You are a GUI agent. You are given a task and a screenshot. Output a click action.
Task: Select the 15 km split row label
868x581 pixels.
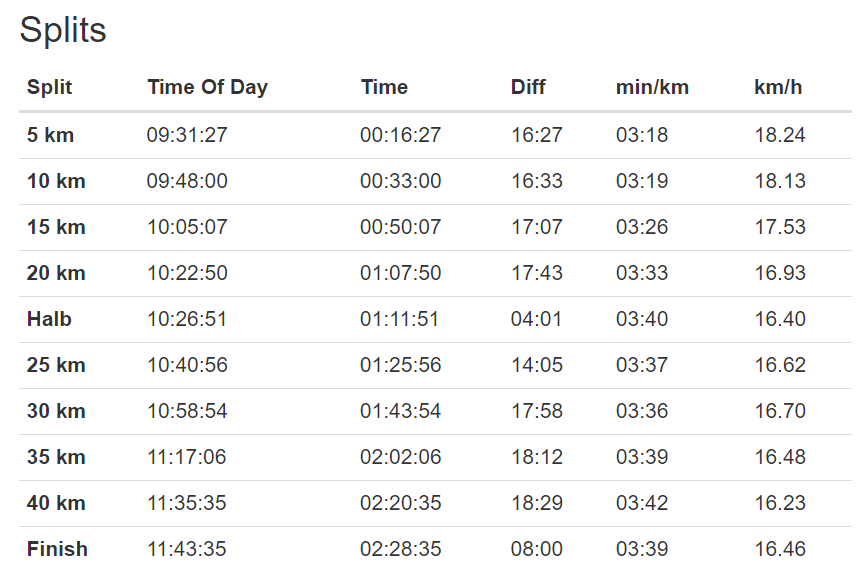click(x=55, y=227)
